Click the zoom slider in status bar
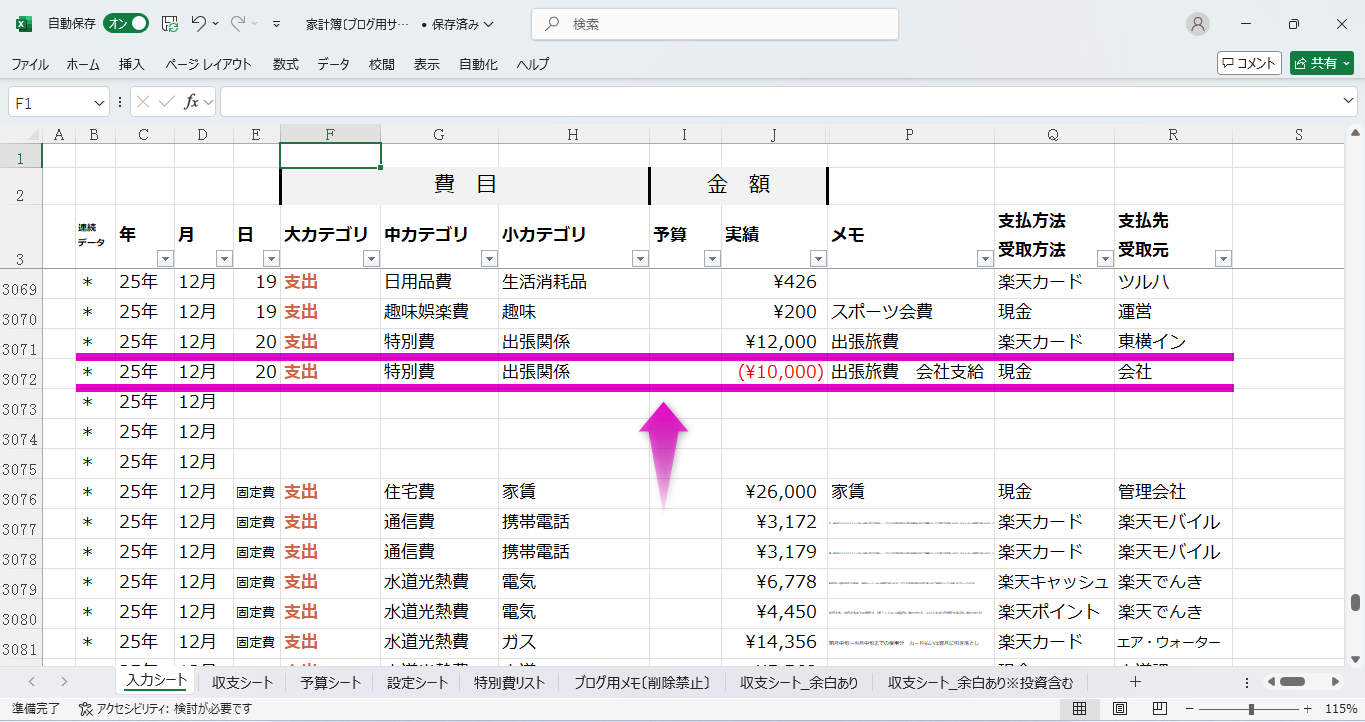This screenshot has width=1365, height=722. [1251, 709]
